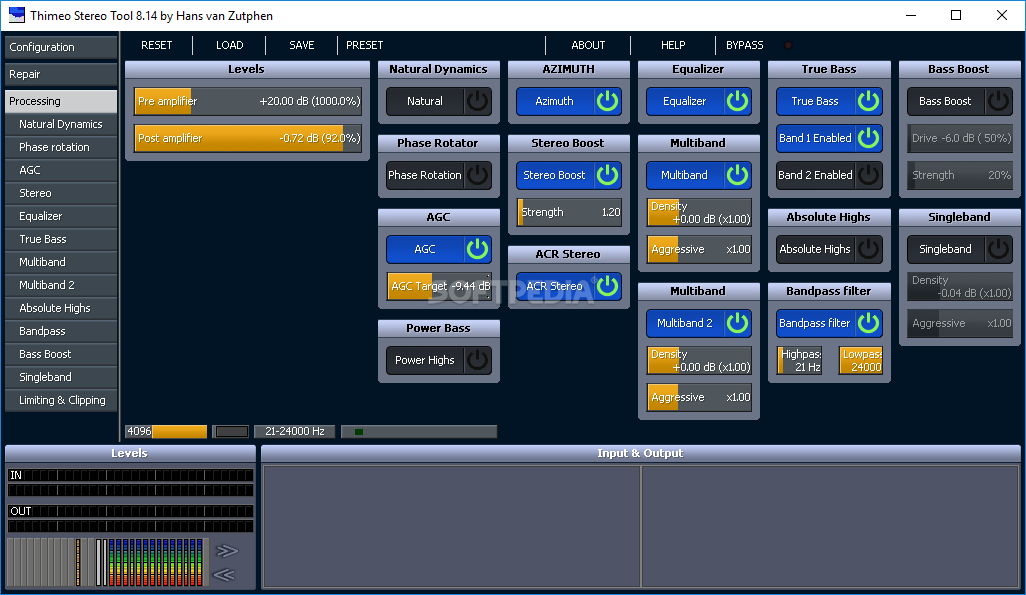Select the Processing section
Screen dimensions: 1026x595
point(61,101)
